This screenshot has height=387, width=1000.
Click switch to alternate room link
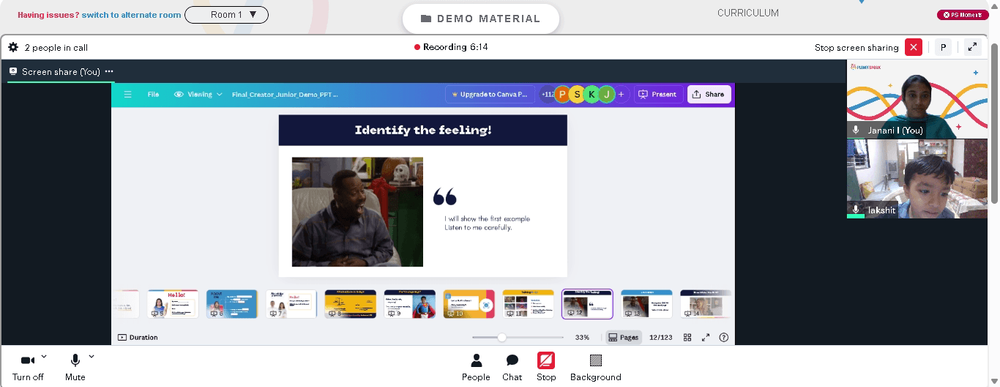[x=131, y=15]
